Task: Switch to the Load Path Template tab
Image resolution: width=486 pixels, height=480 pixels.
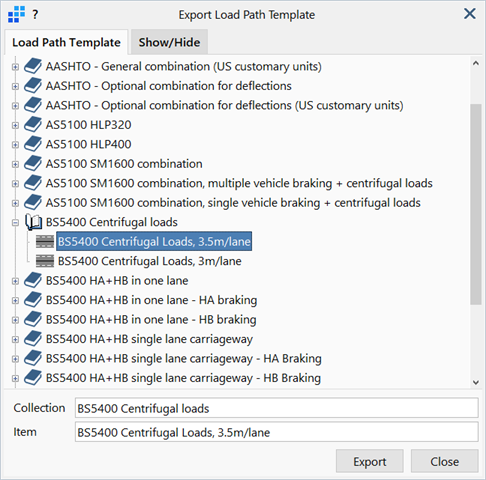Action: 66,42
